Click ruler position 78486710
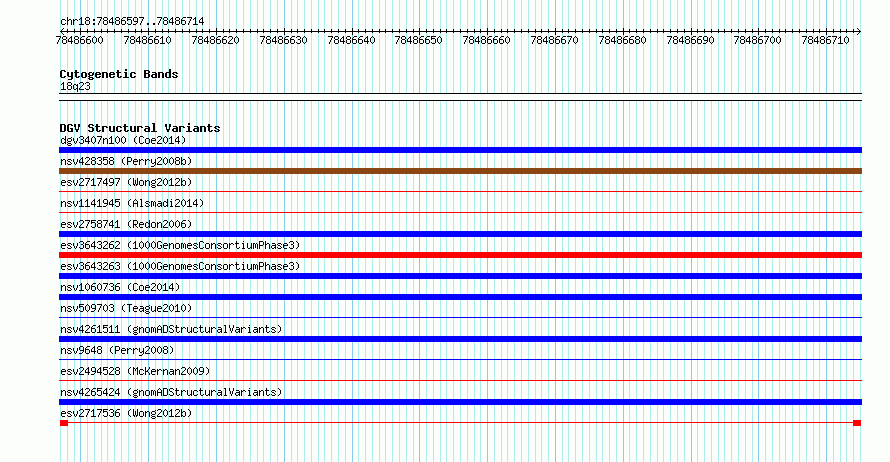 pos(826,40)
